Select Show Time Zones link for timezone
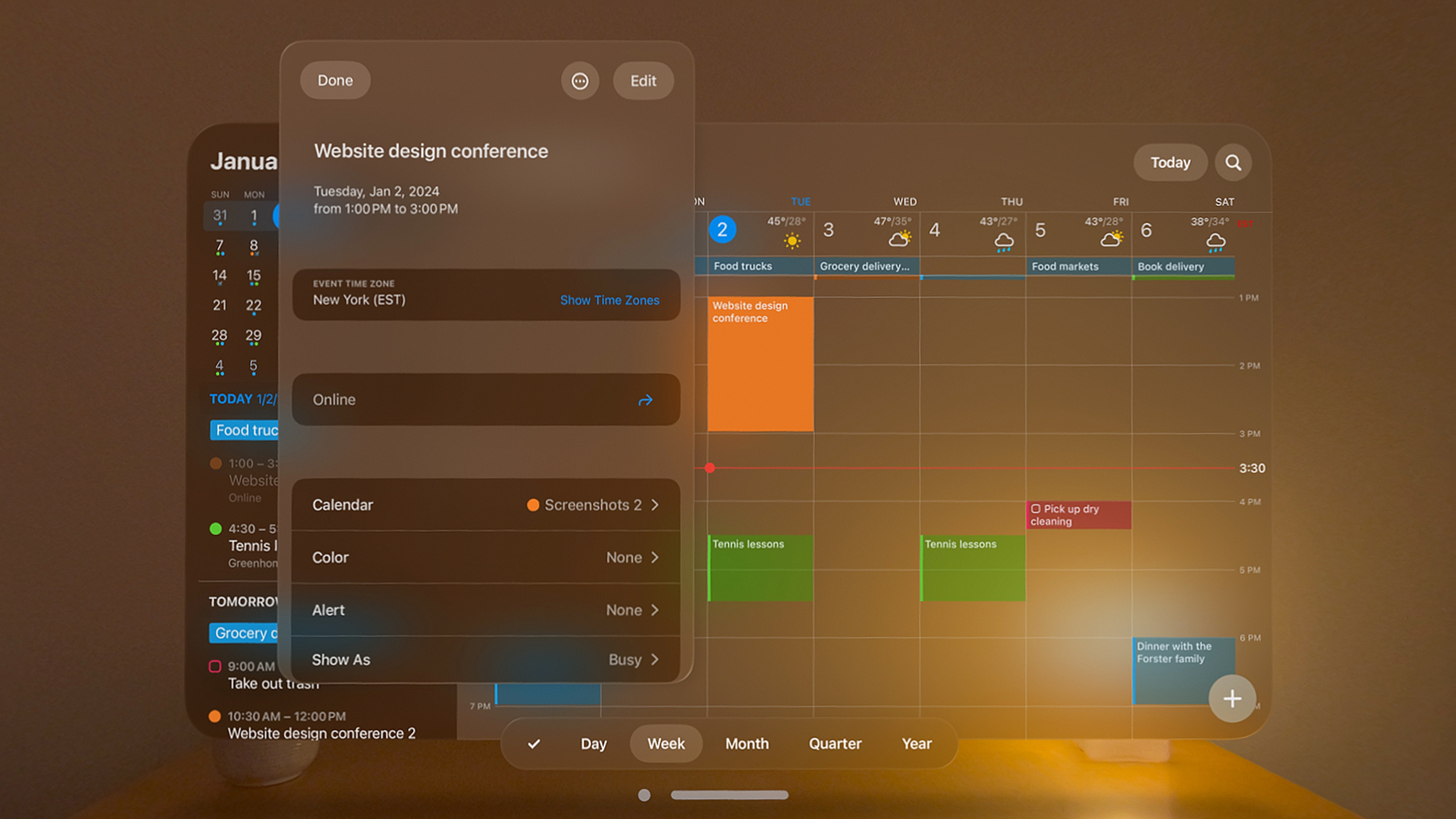The height and width of the screenshot is (819, 1456). (x=610, y=300)
